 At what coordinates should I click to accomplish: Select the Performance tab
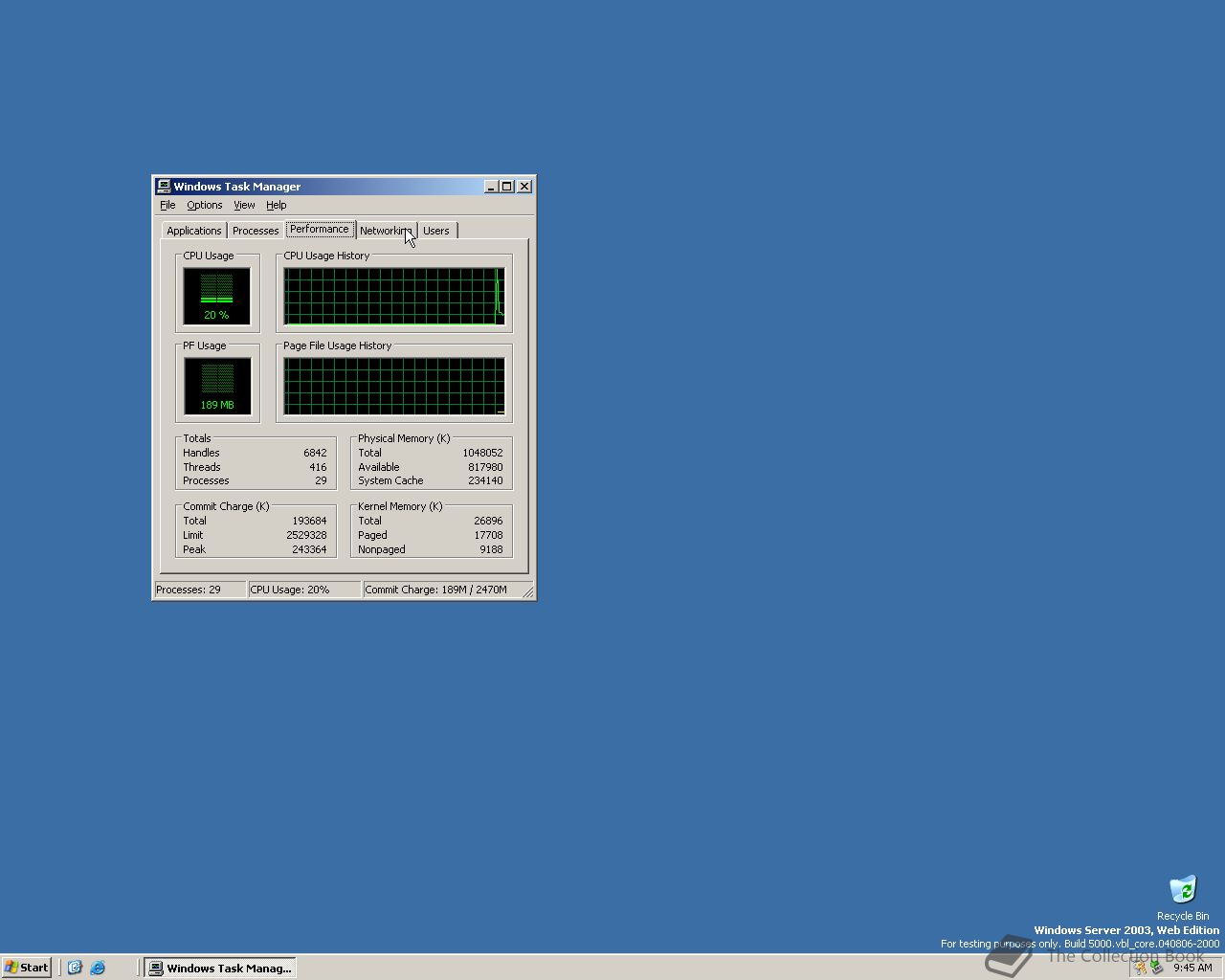[320, 229]
